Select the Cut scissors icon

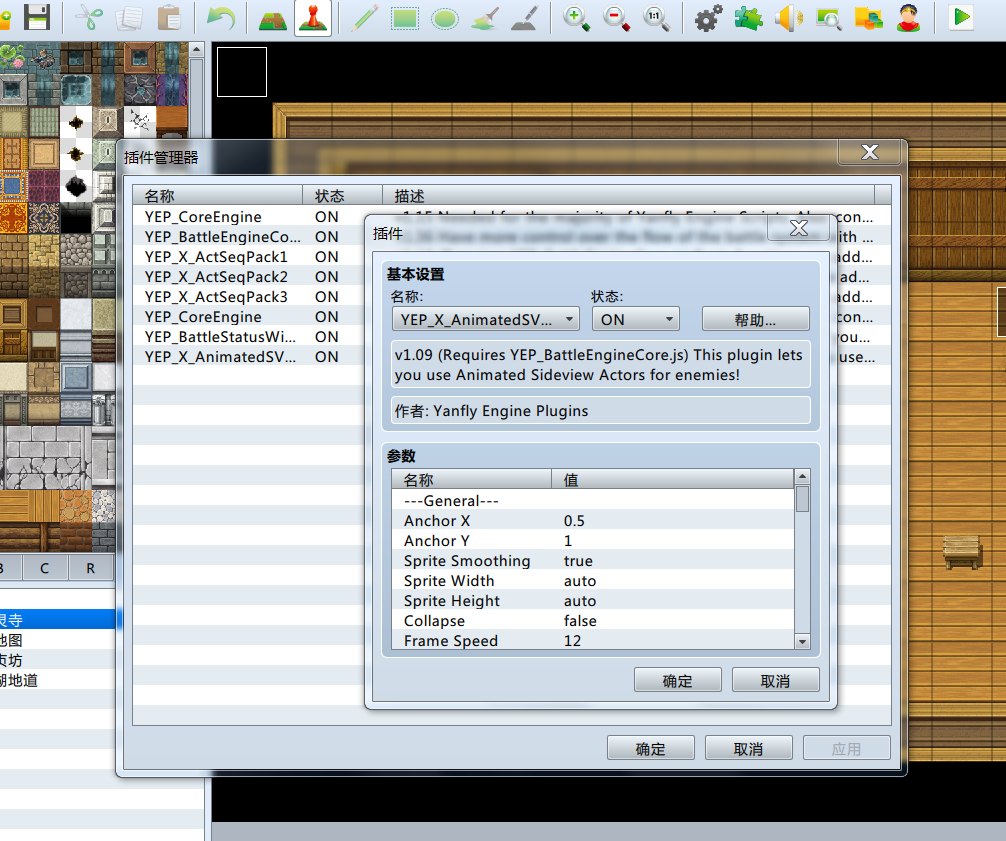(89, 17)
